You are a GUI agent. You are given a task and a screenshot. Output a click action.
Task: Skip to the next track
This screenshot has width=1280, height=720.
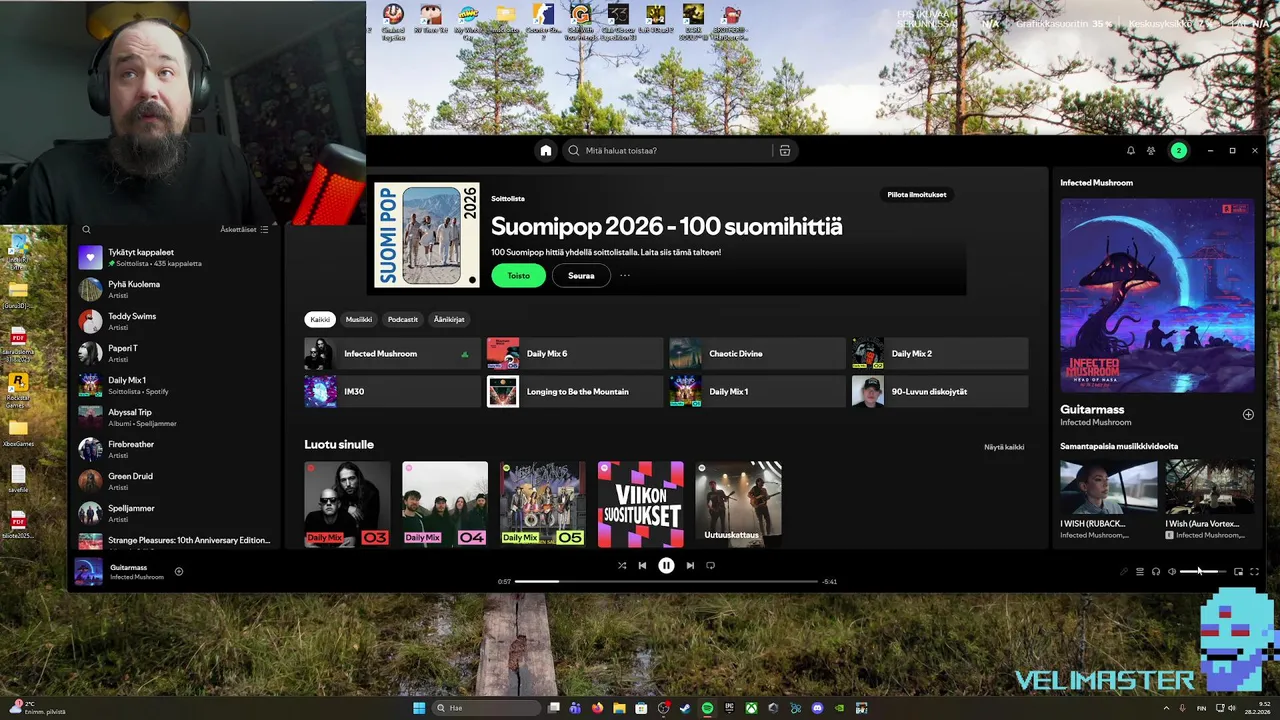[x=690, y=565]
